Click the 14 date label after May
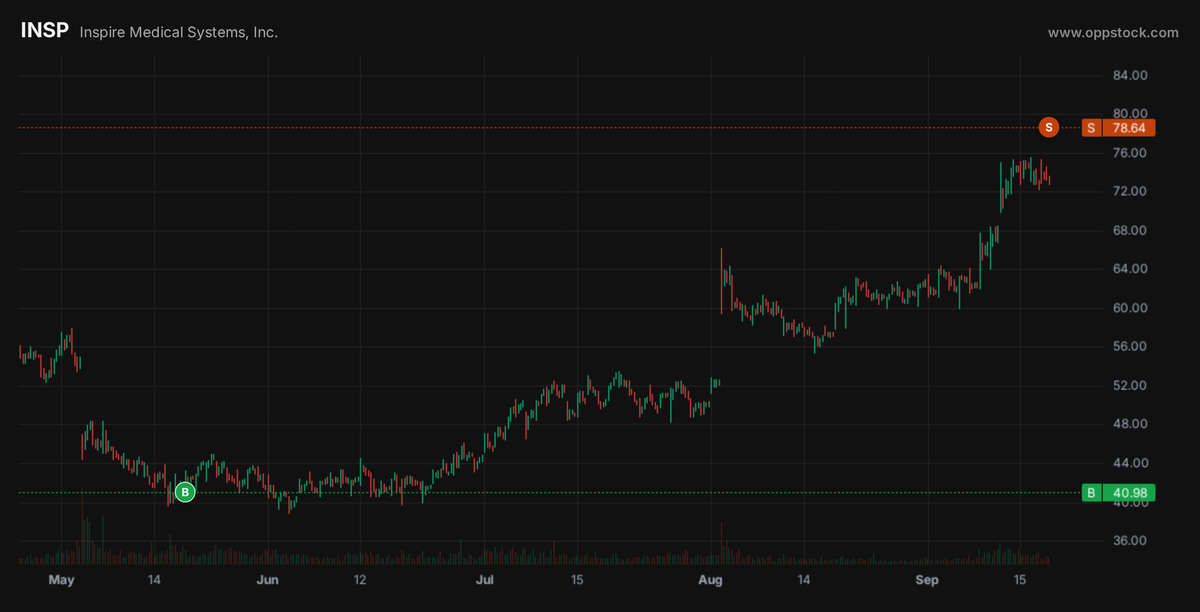 [154, 580]
